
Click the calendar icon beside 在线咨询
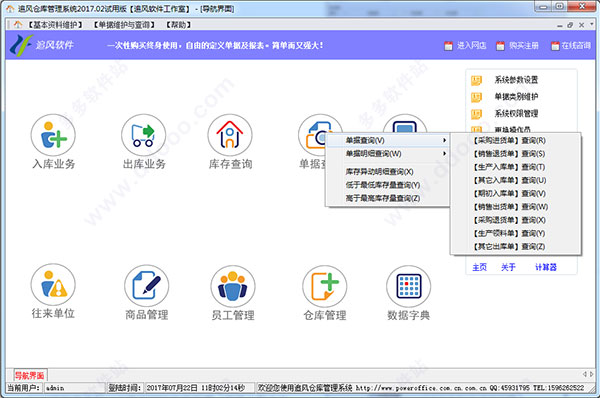click(x=555, y=46)
